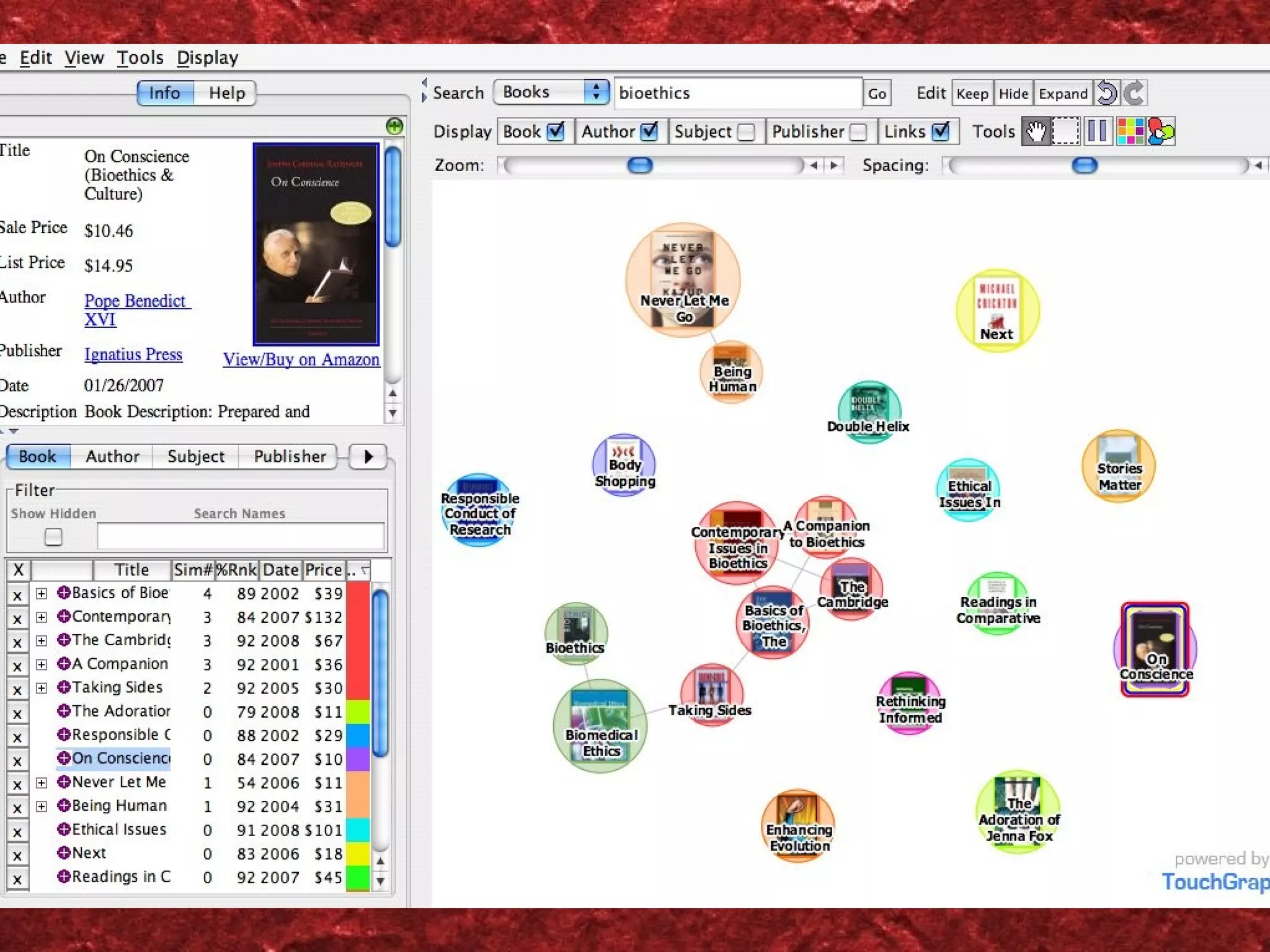This screenshot has width=1270, height=952.
Task: Select Responsible Conduct of Research node
Action: pos(479,510)
